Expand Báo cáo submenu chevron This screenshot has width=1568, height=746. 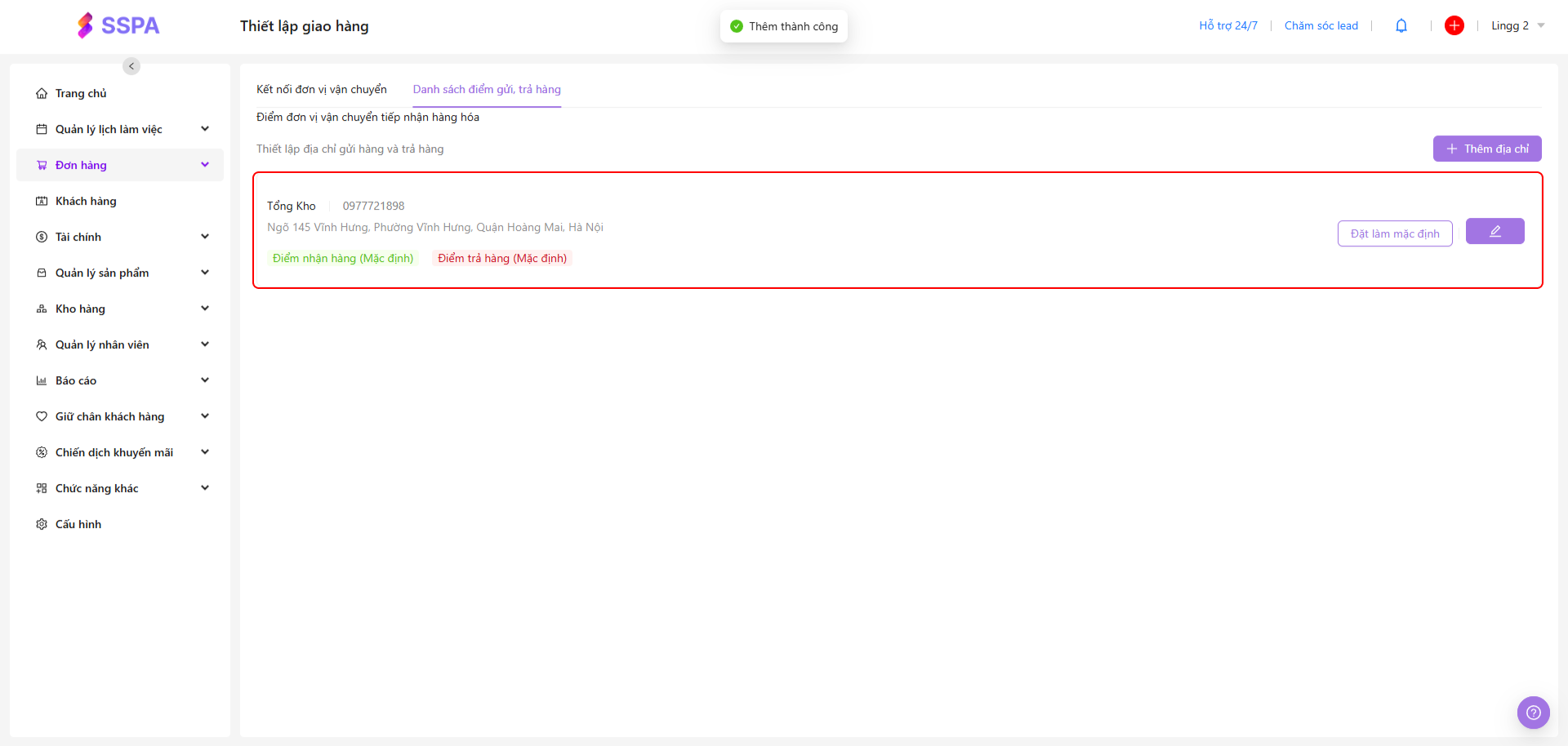pos(205,380)
